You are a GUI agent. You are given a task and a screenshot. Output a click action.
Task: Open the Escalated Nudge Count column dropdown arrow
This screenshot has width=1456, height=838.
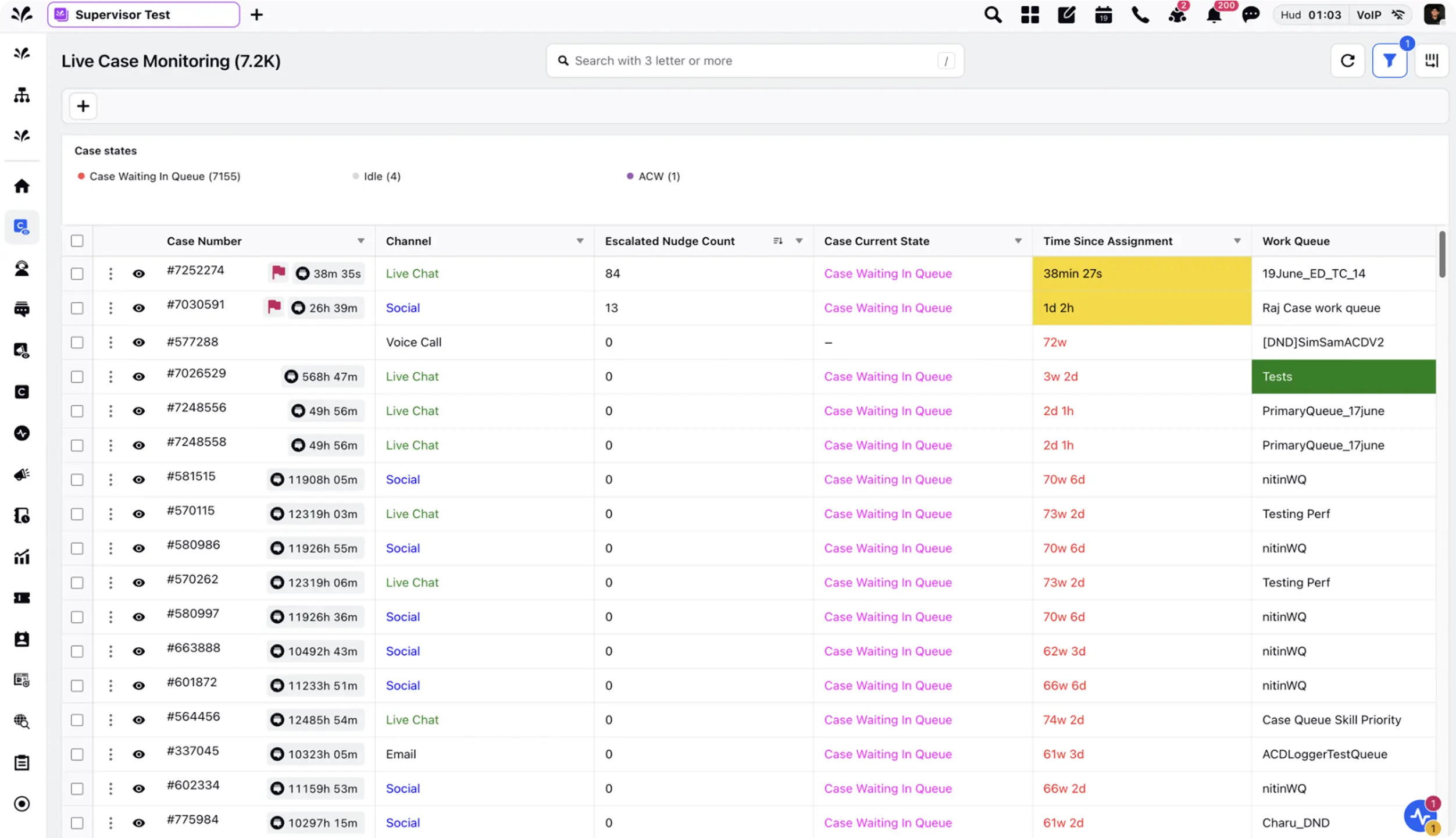point(799,241)
